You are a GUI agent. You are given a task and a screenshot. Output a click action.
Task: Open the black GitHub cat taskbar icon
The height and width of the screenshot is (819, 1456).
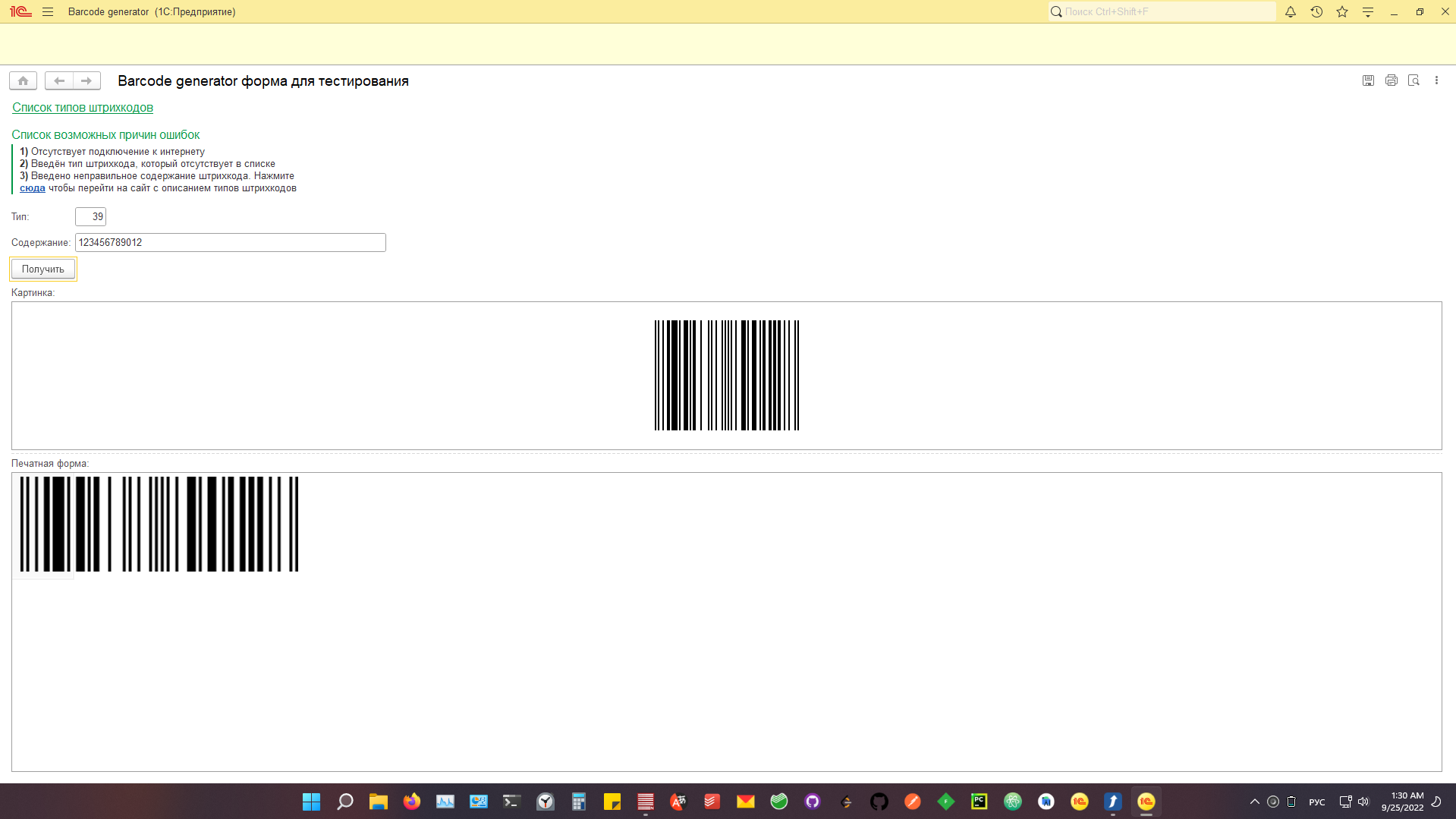tap(879, 802)
